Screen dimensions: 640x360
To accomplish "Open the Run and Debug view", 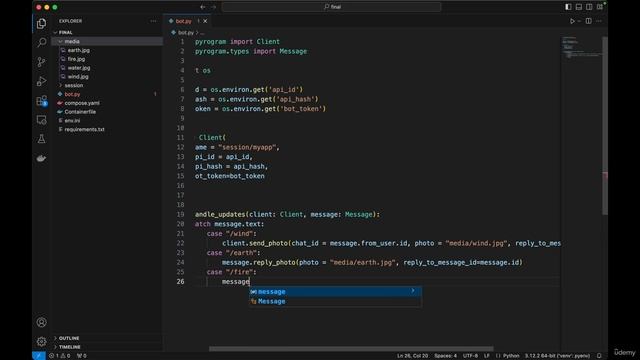I will coord(41,81).
